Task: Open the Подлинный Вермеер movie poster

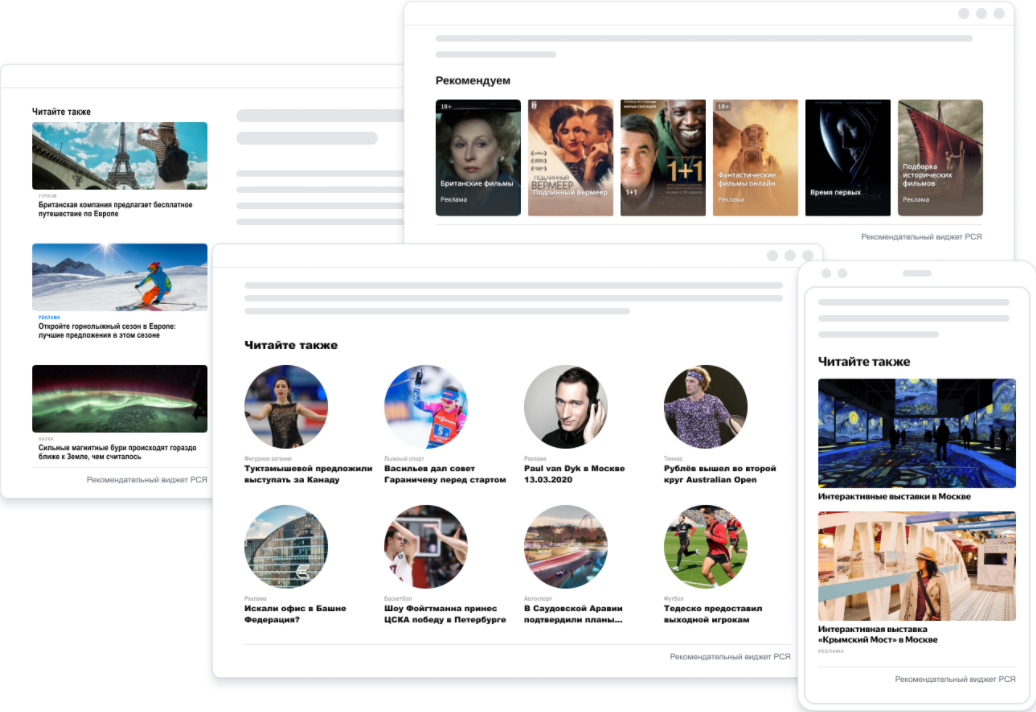Action: 570,157
